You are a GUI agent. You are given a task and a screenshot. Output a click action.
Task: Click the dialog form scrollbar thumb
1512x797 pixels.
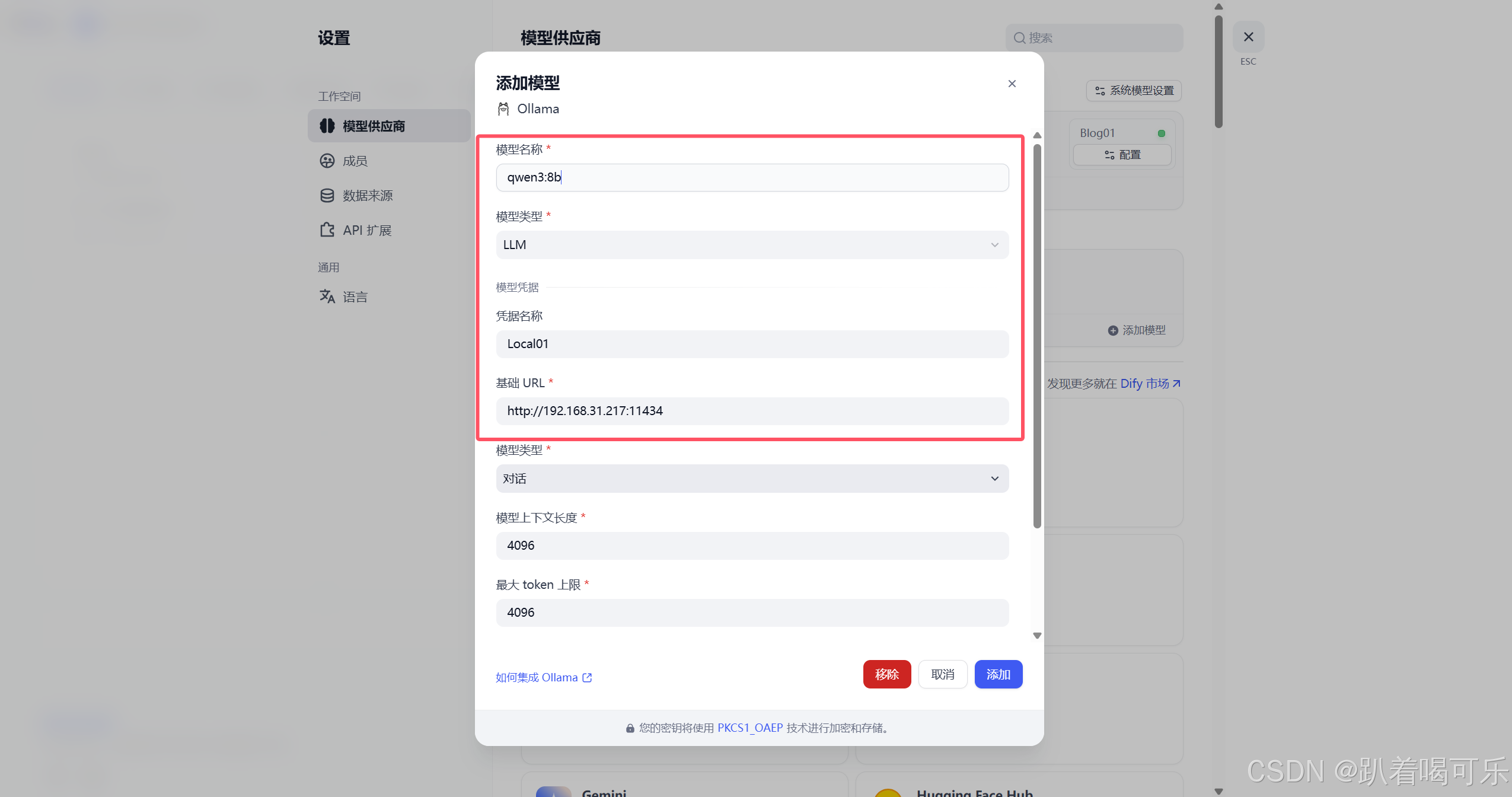1036,335
